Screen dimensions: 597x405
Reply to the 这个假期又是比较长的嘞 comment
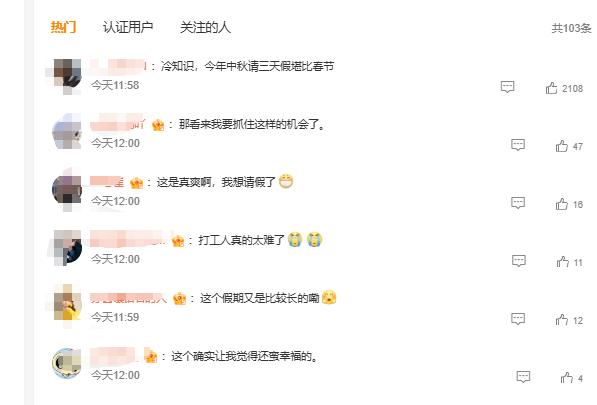tap(518, 319)
